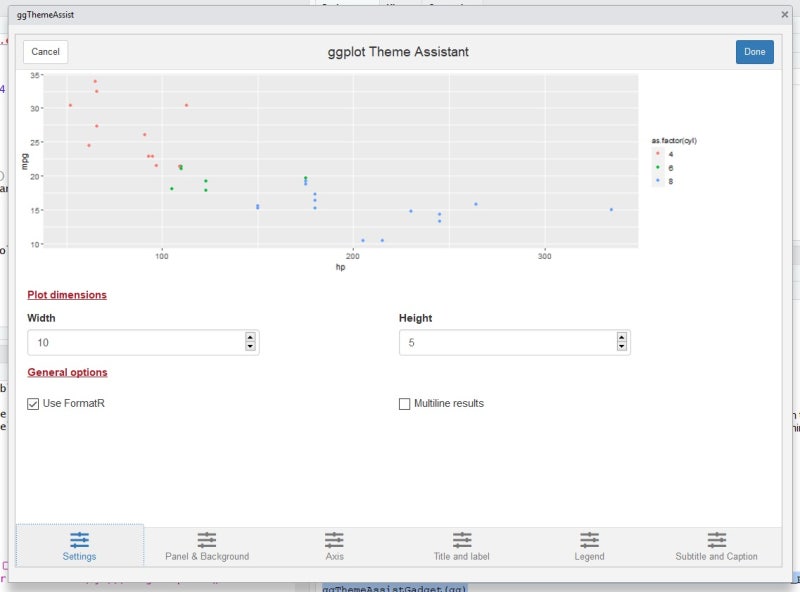Screen dimensions: 800x592
Task: Select the General options heading
Action: [67, 372]
